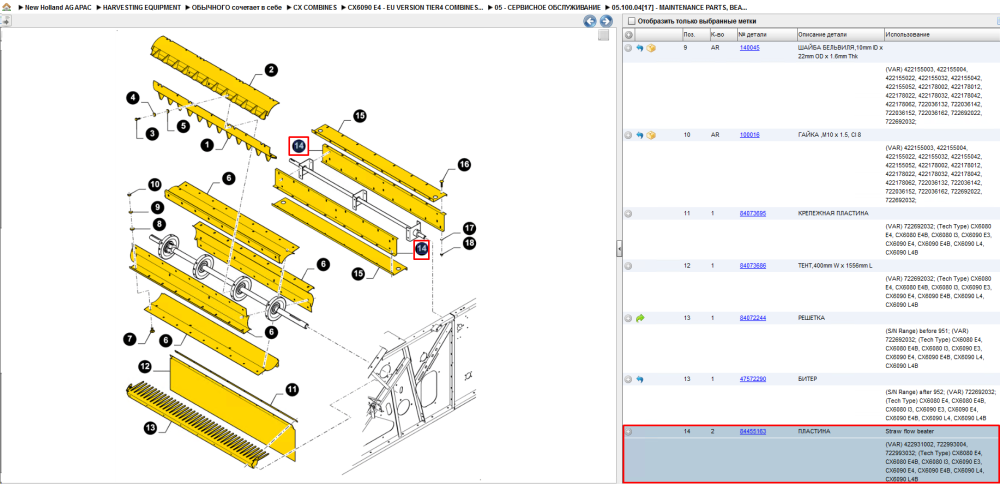The image size is (1000, 484).
Task: Select 'КРЕПЕЖНАЯ ПЛАСТИНА' description text
Action: pos(833,214)
